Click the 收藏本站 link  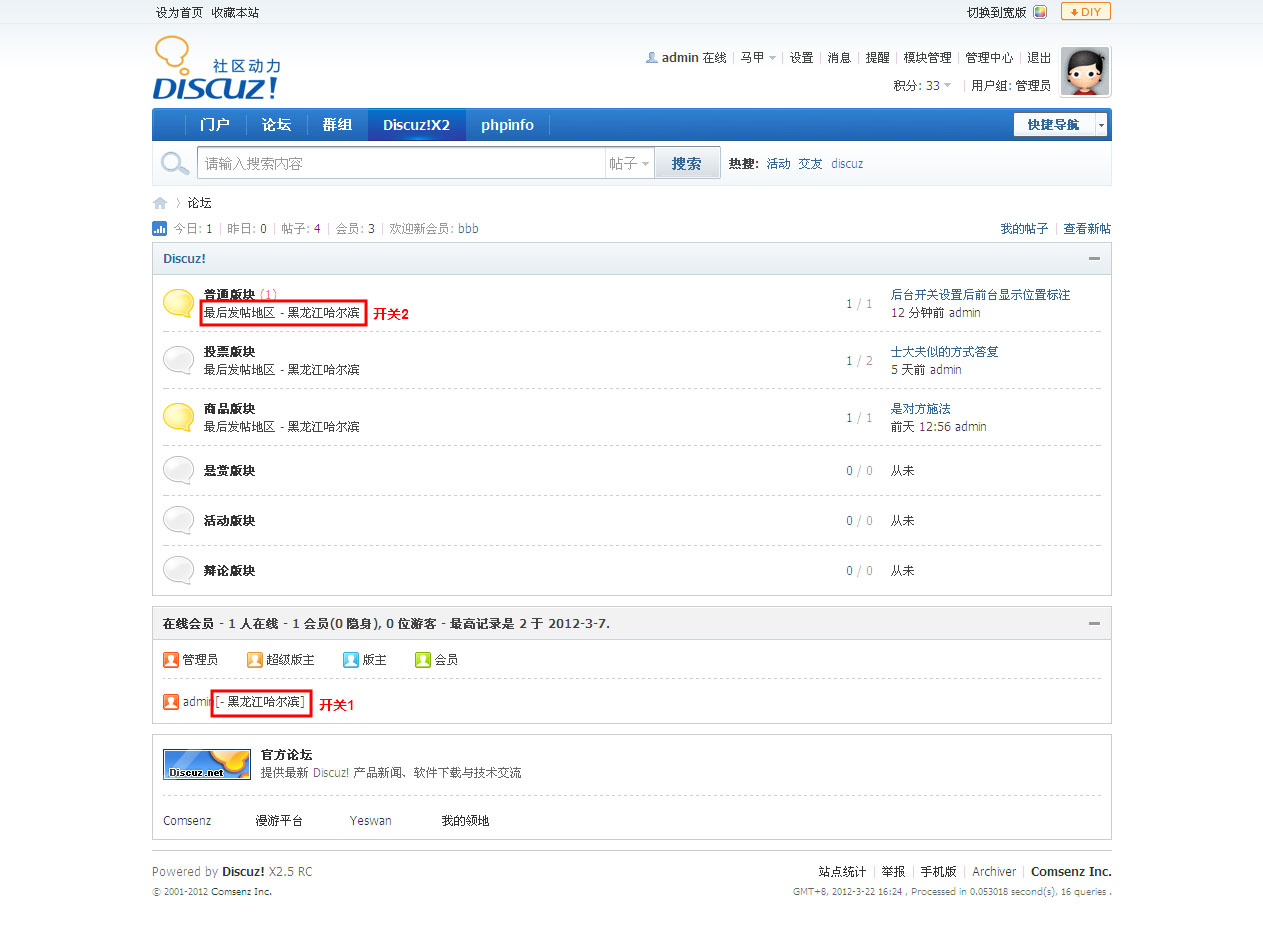coord(235,13)
